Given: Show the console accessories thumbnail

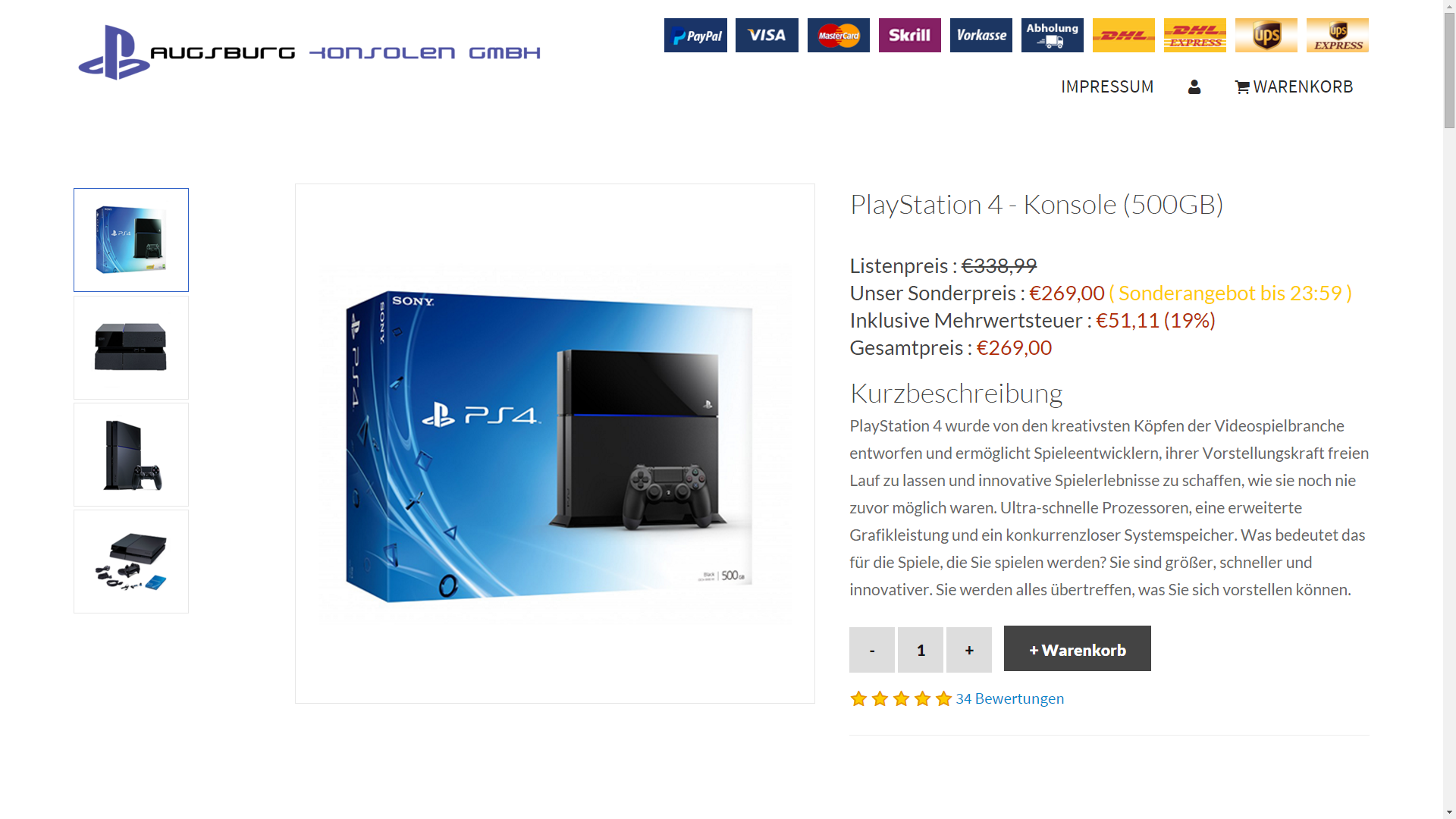Looking at the screenshot, I should tap(131, 561).
